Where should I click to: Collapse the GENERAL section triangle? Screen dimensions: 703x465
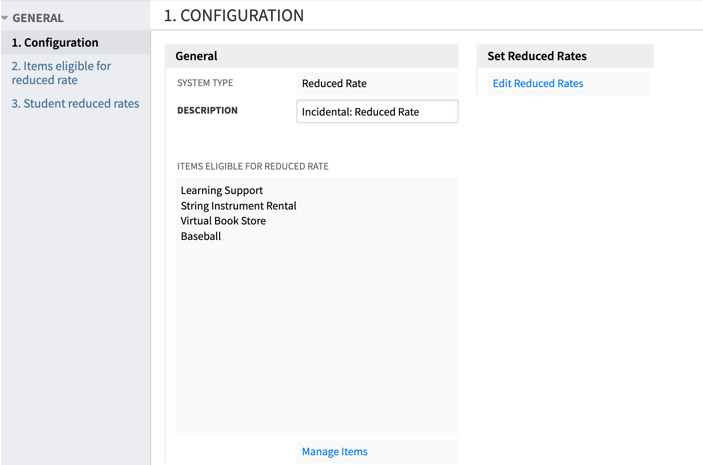tap(5, 18)
